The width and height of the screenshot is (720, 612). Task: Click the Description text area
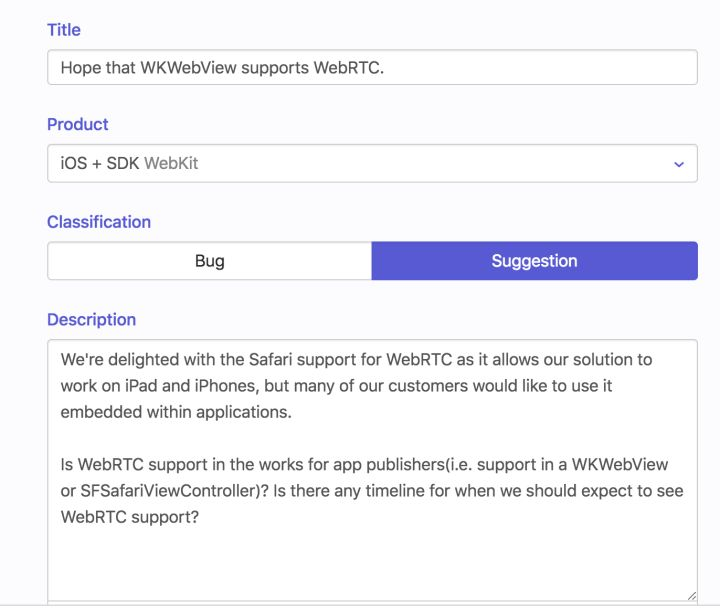pos(372,470)
